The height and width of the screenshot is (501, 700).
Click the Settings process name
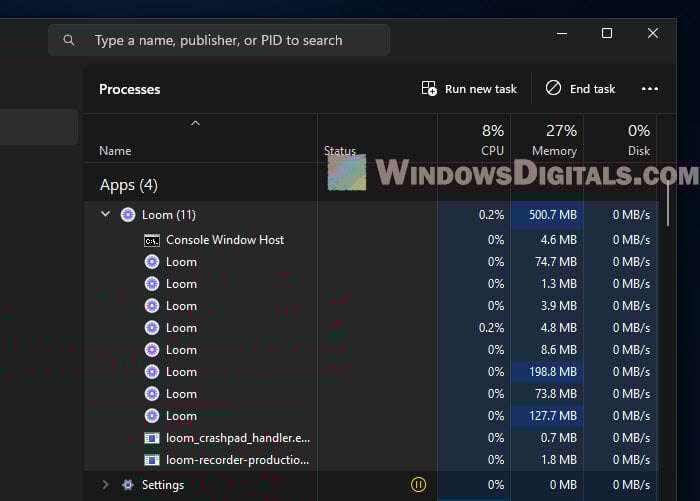[x=163, y=485]
